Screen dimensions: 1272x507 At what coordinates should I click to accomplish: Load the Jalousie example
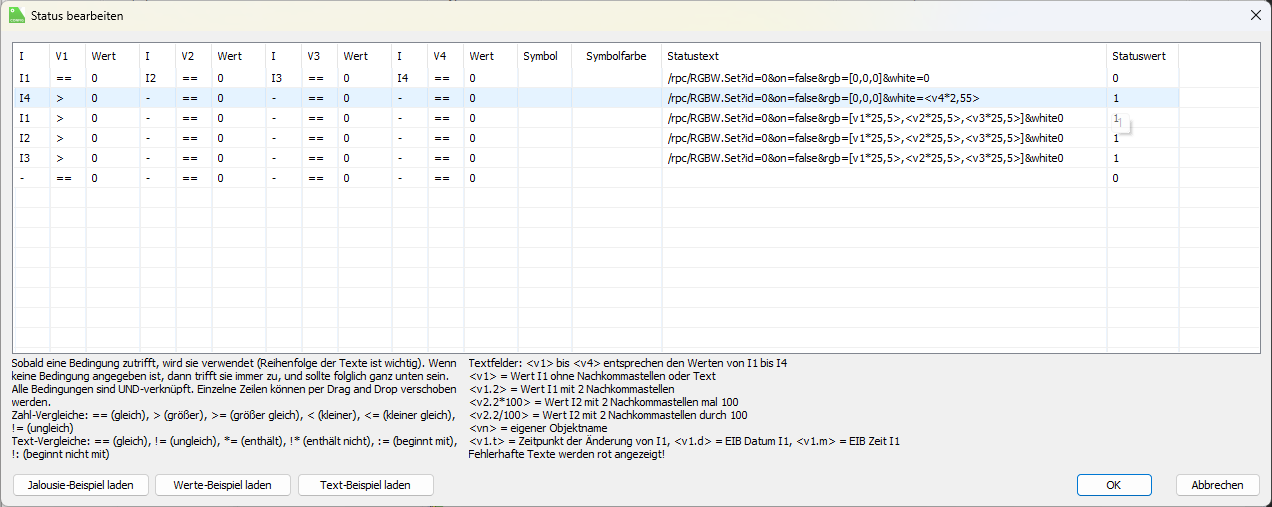point(81,485)
